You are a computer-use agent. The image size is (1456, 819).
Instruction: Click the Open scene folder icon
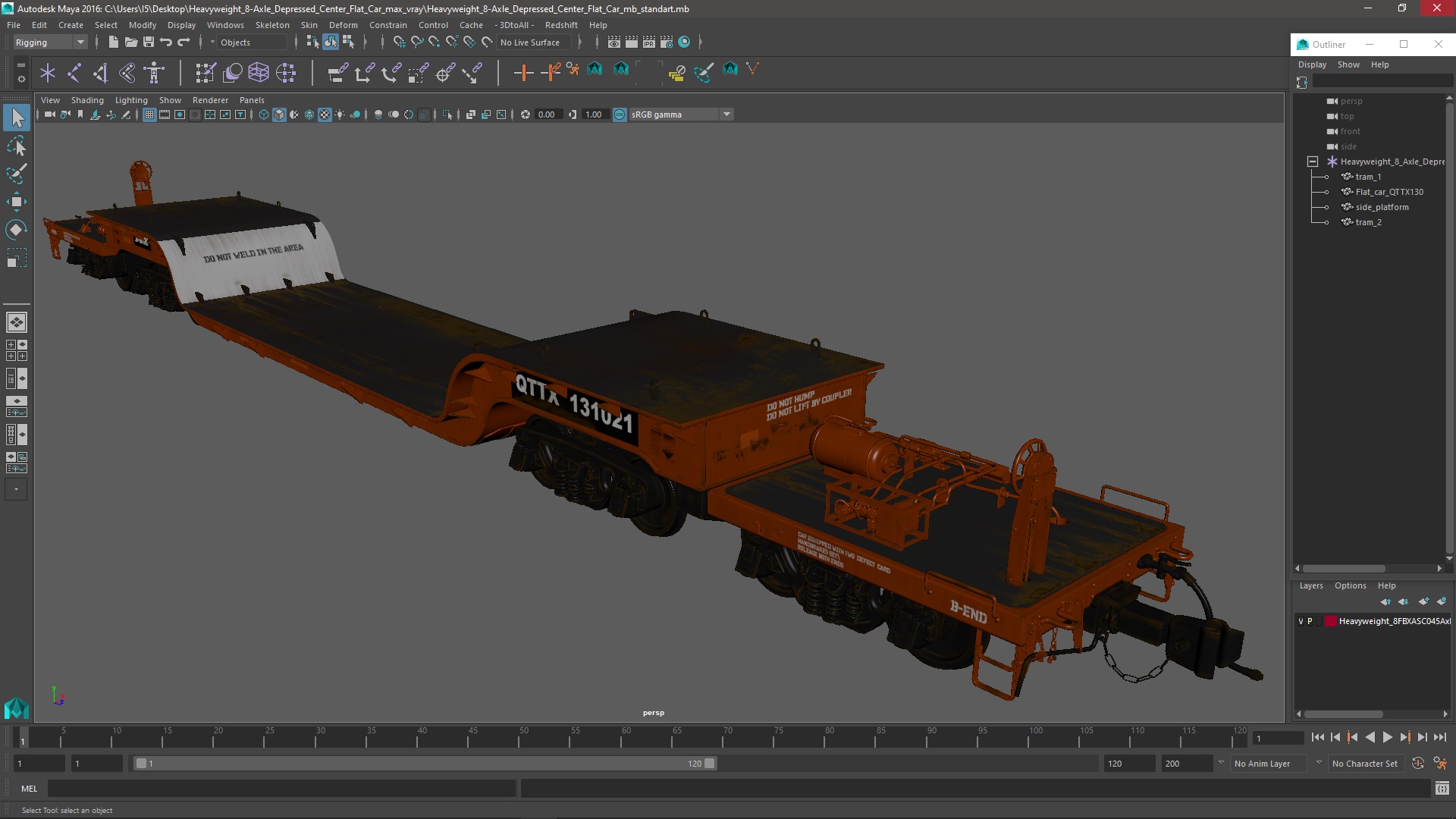point(130,42)
